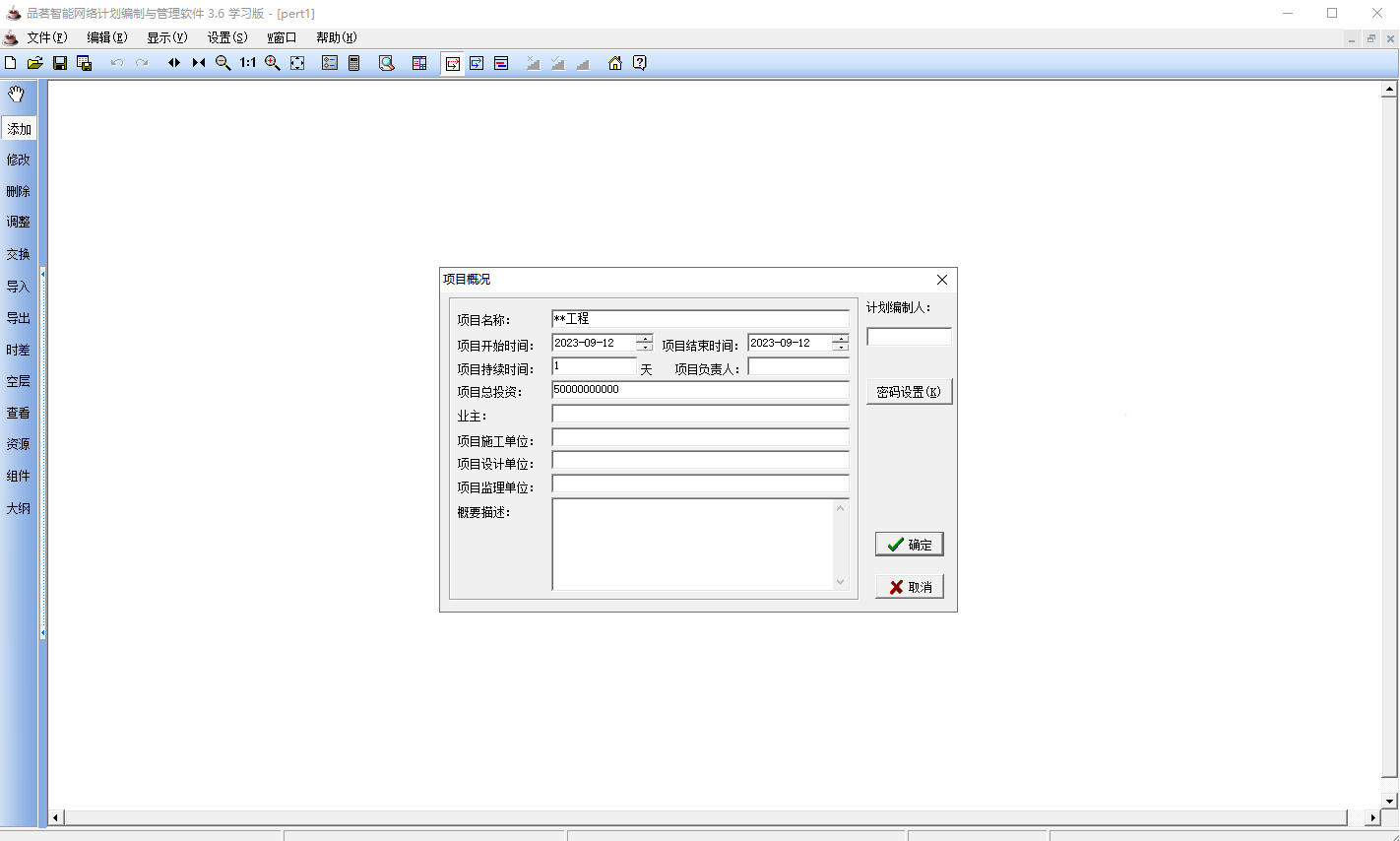Screen dimensions: 1400x841
Task: Click the 业主 input field
Action: [x=700, y=414]
